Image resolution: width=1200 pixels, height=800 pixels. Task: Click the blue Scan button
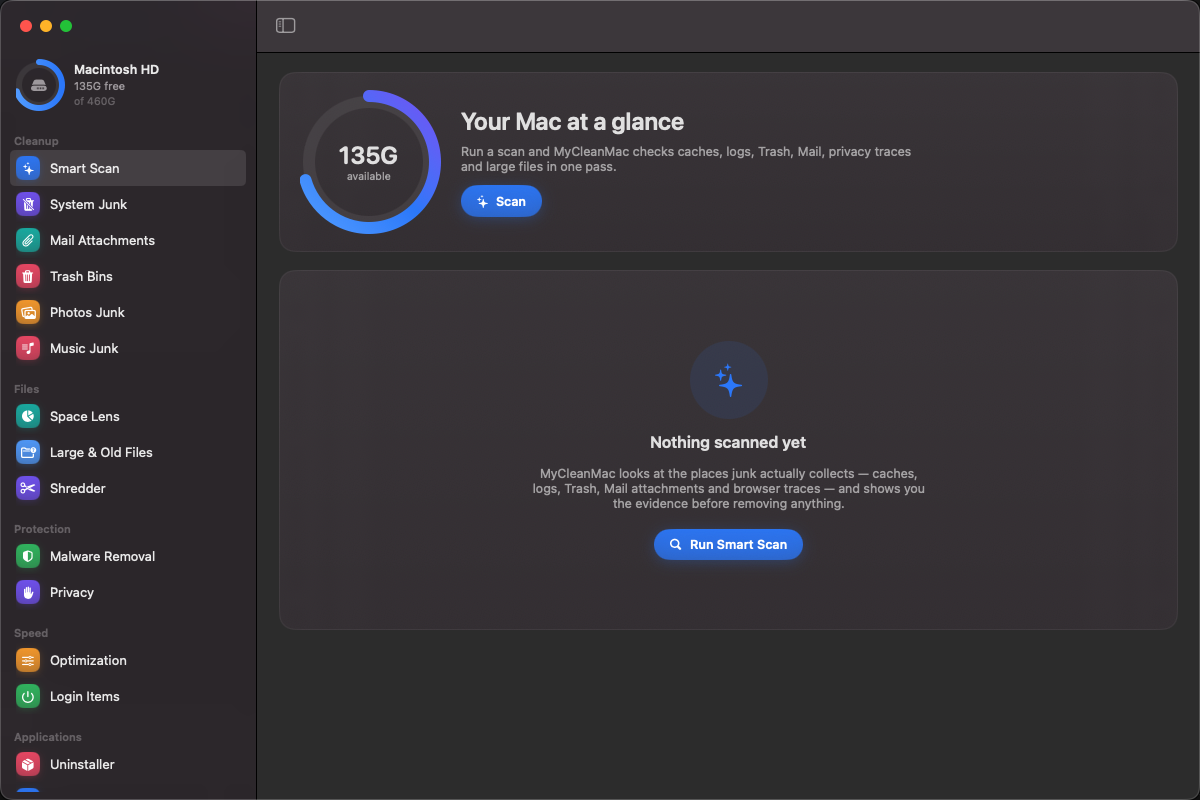(x=501, y=201)
